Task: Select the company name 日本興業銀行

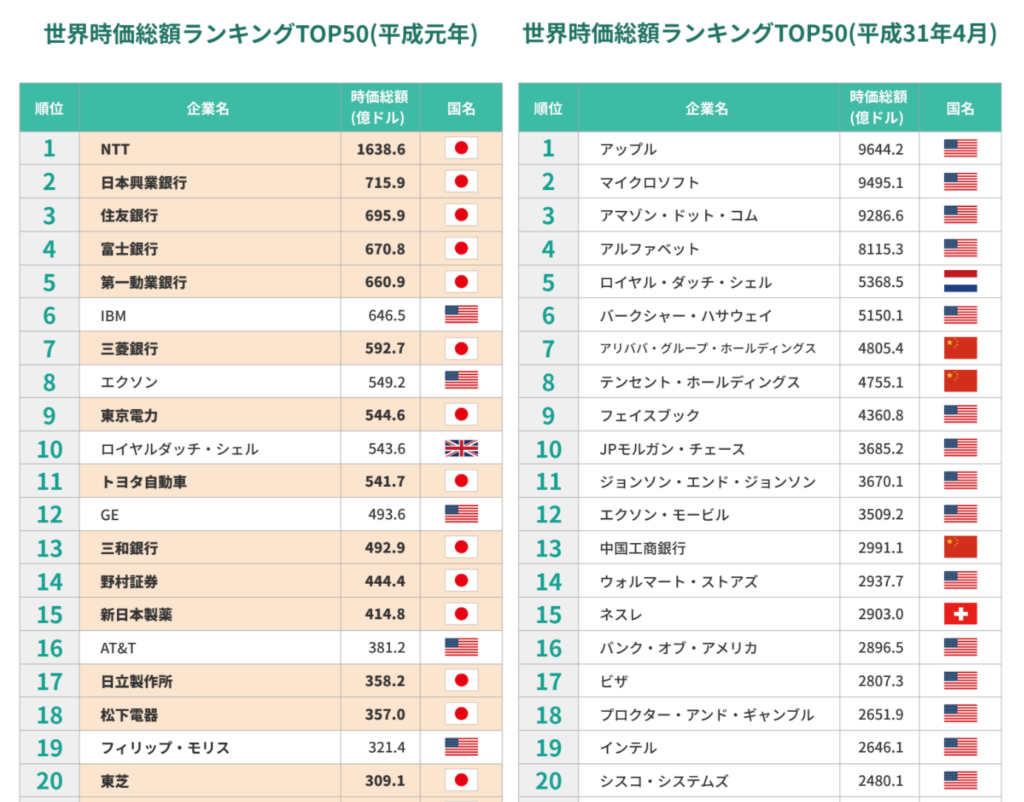Action: coord(144,183)
